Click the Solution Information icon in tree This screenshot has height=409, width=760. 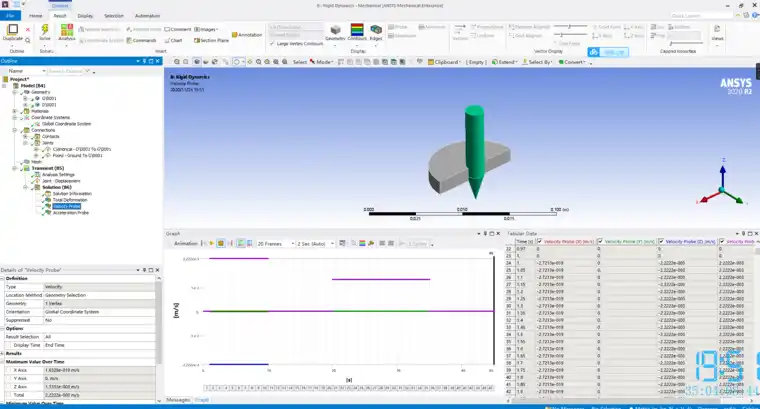pyautogui.click(x=48, y=193)
